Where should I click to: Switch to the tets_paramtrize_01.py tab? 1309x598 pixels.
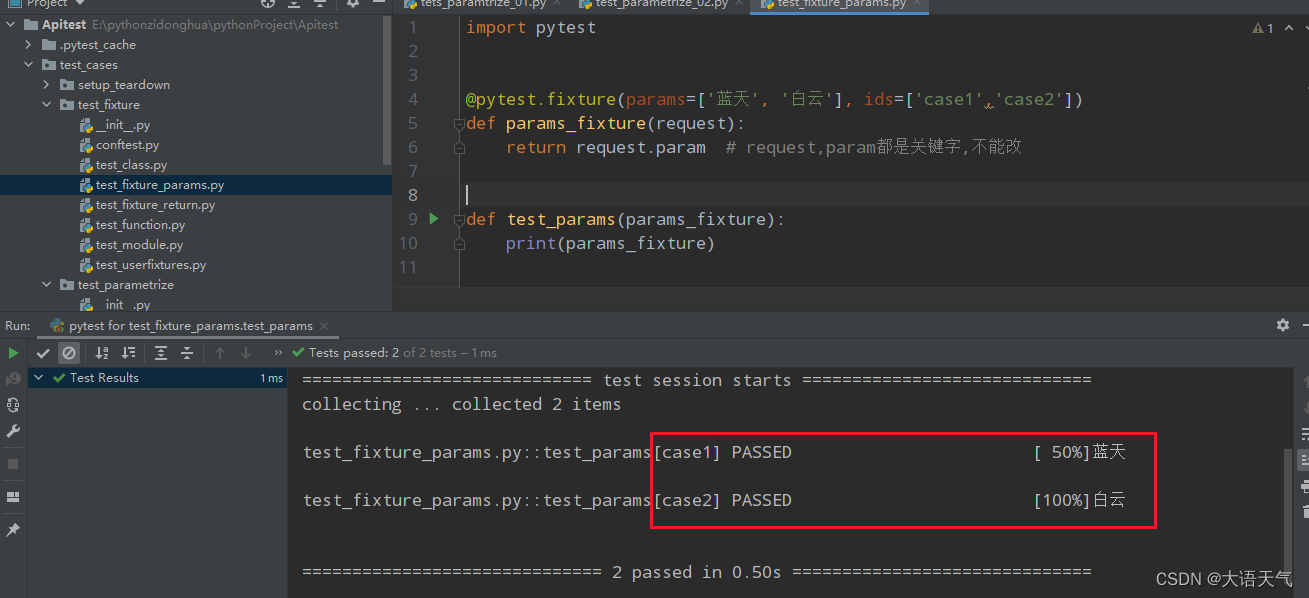pyautogui.click(x=480, y=4)
